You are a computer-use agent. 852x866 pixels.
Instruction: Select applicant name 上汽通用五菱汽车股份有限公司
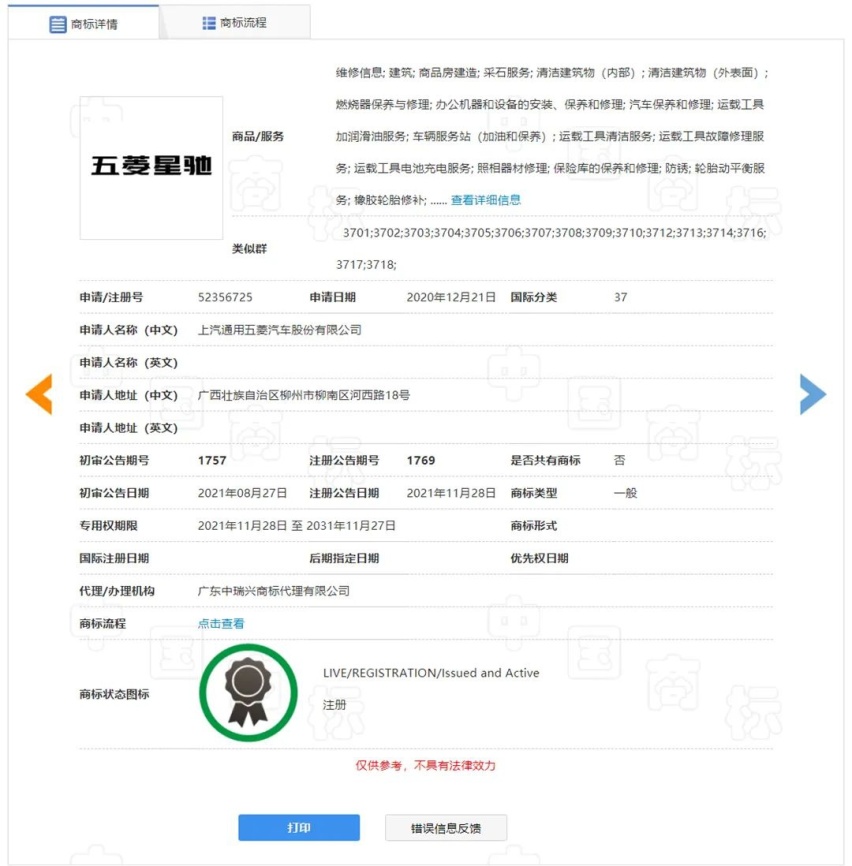click(279, 330)
